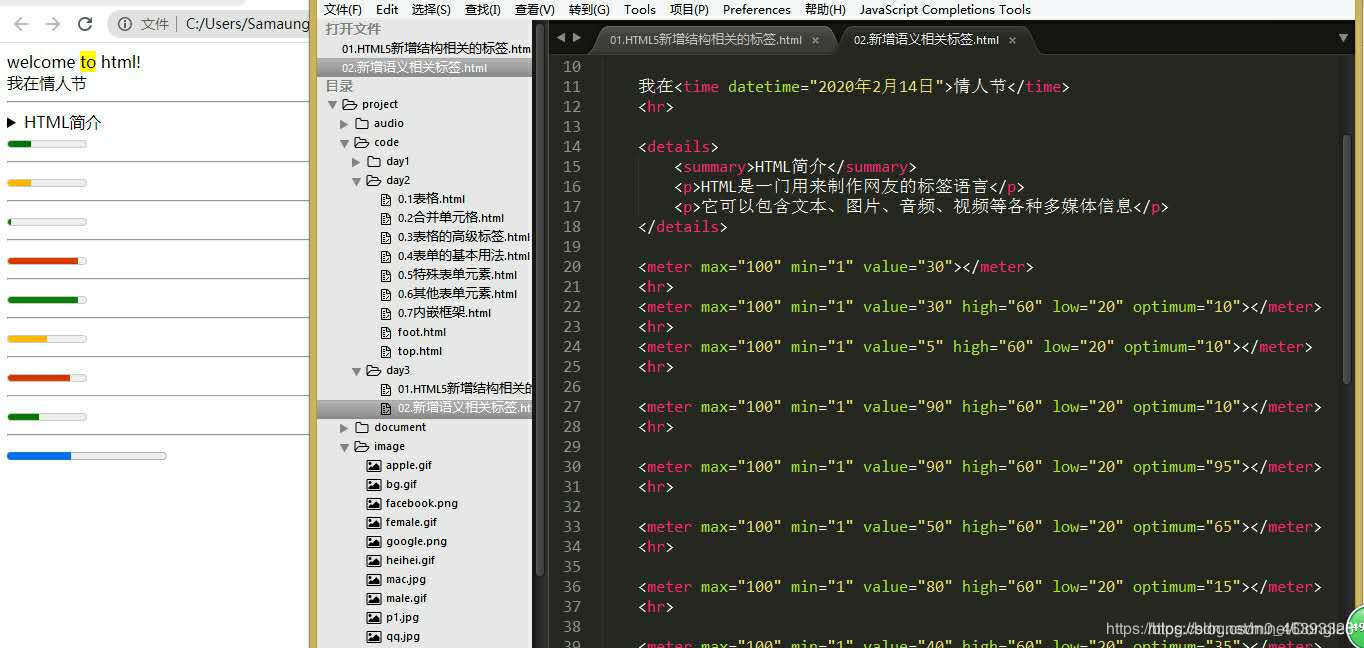This screenshot has width=1364, height=648.
Task: Open the 帮助(H) menu
Action: point(825,9)
